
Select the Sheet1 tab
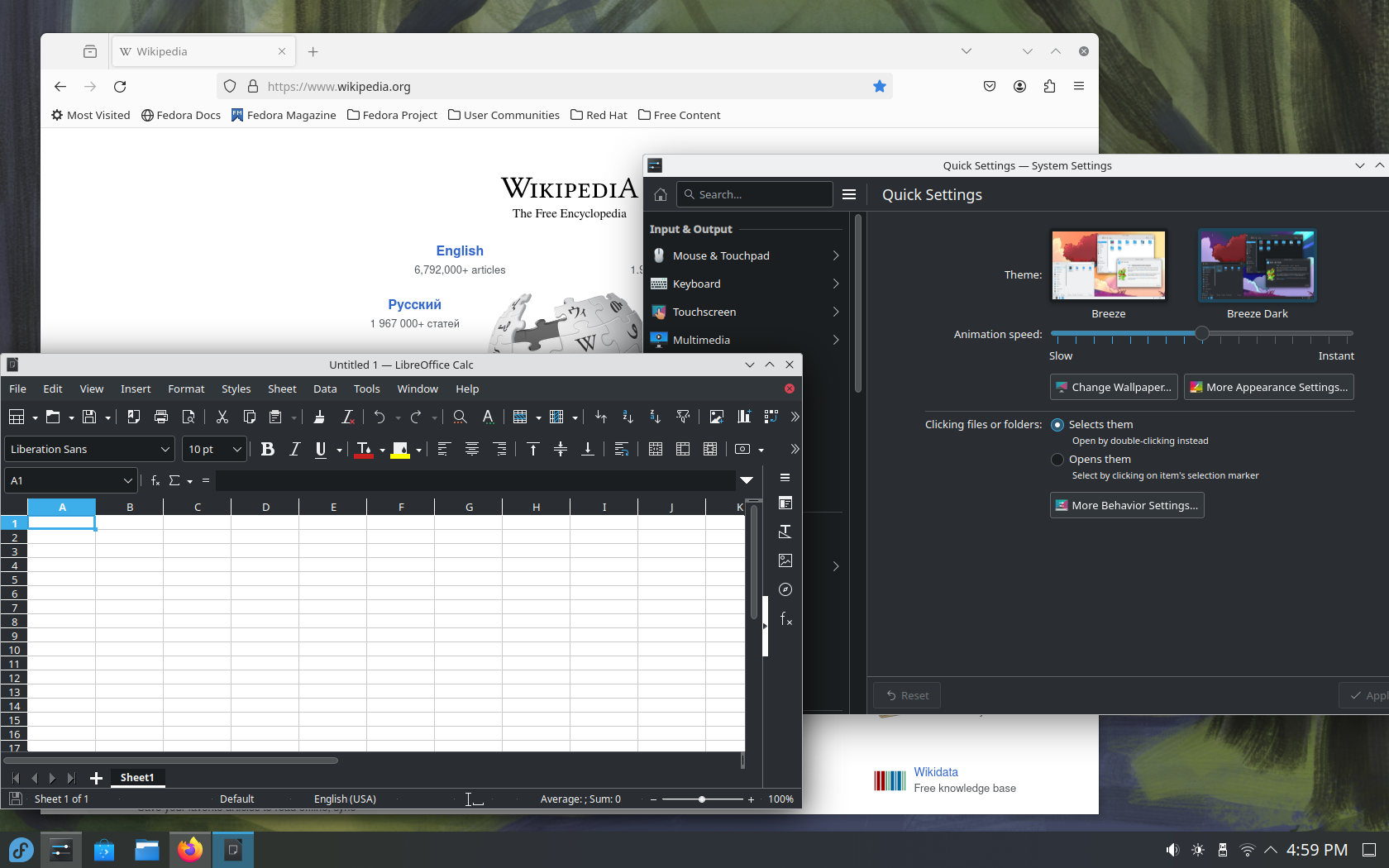point(137,777)
